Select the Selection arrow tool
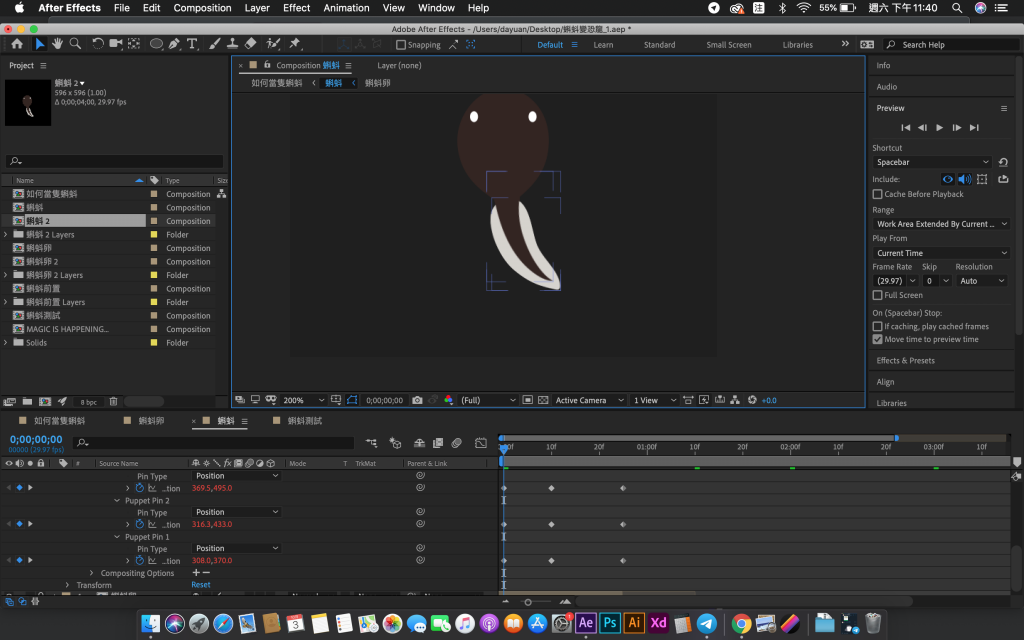Screen dimensions: 1024x640 (39, 44)
